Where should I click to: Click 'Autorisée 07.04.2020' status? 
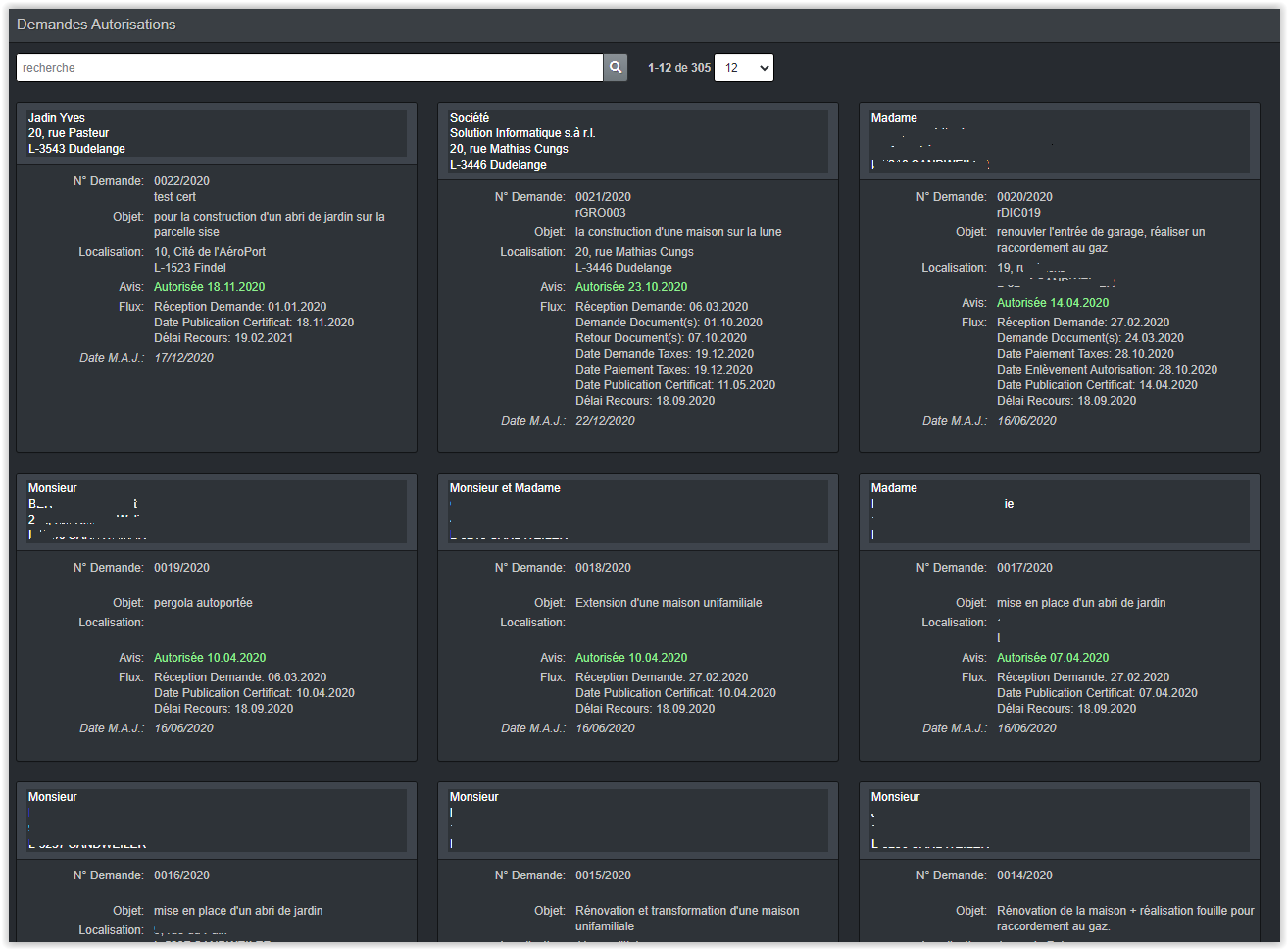[1053, 658]
